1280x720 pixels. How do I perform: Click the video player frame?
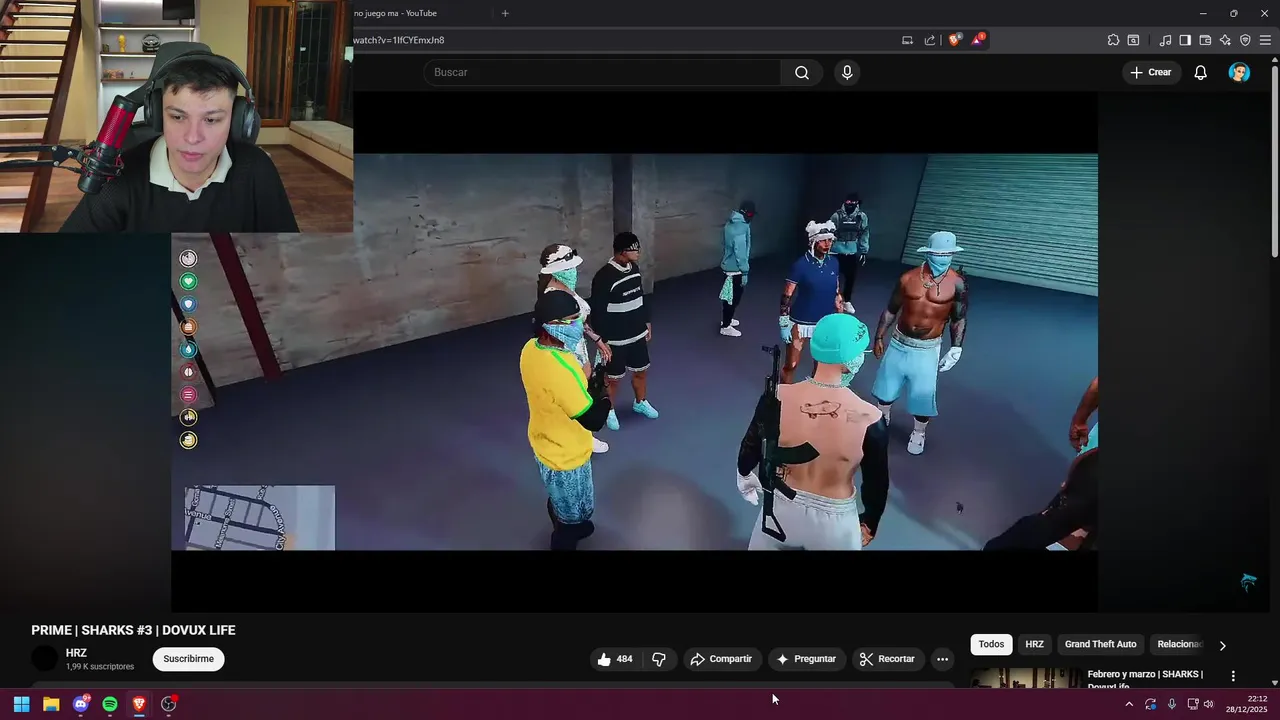click(634, 352)
